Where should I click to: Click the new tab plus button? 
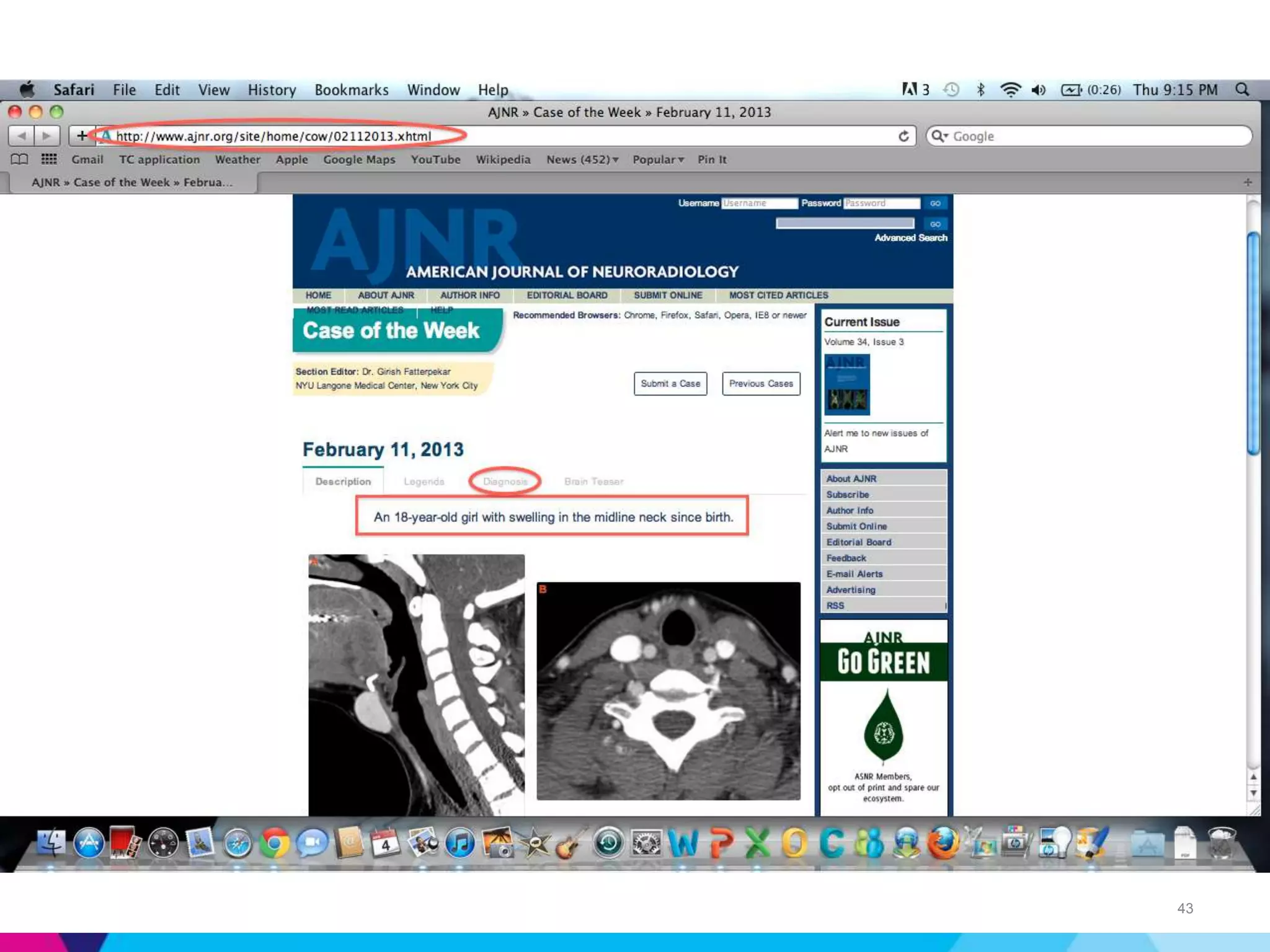(x=1248, y=182)
